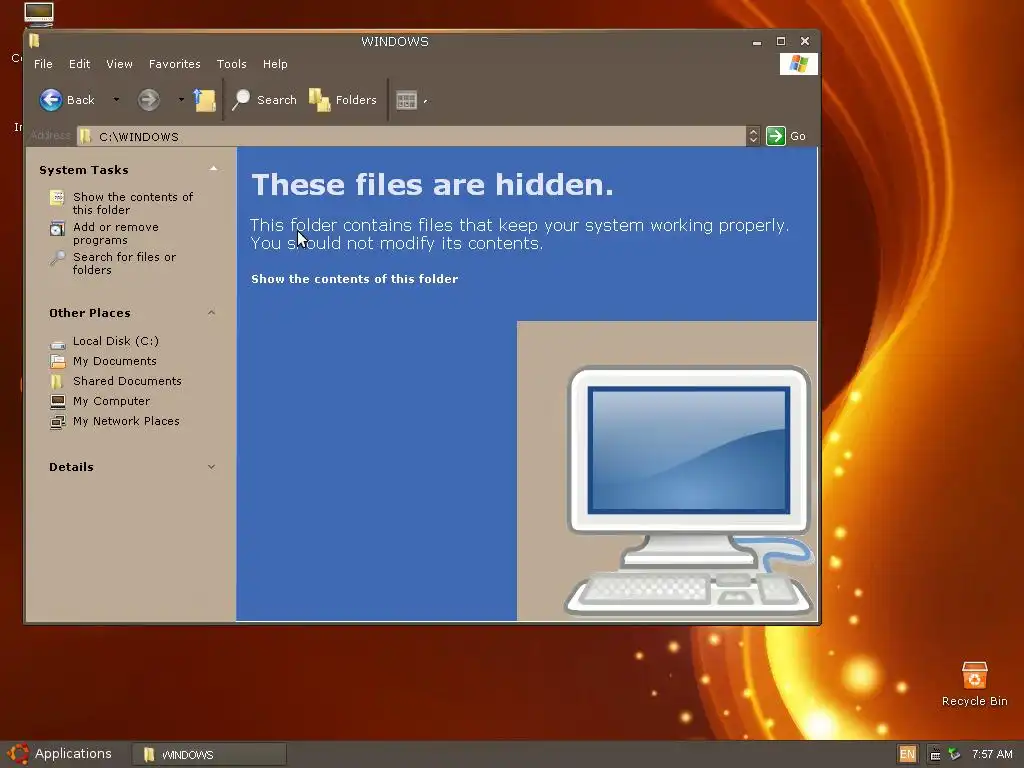The width and height of the screenshot is (1024, 768).
Task: Open the Favorites menu
Action: 174,64
